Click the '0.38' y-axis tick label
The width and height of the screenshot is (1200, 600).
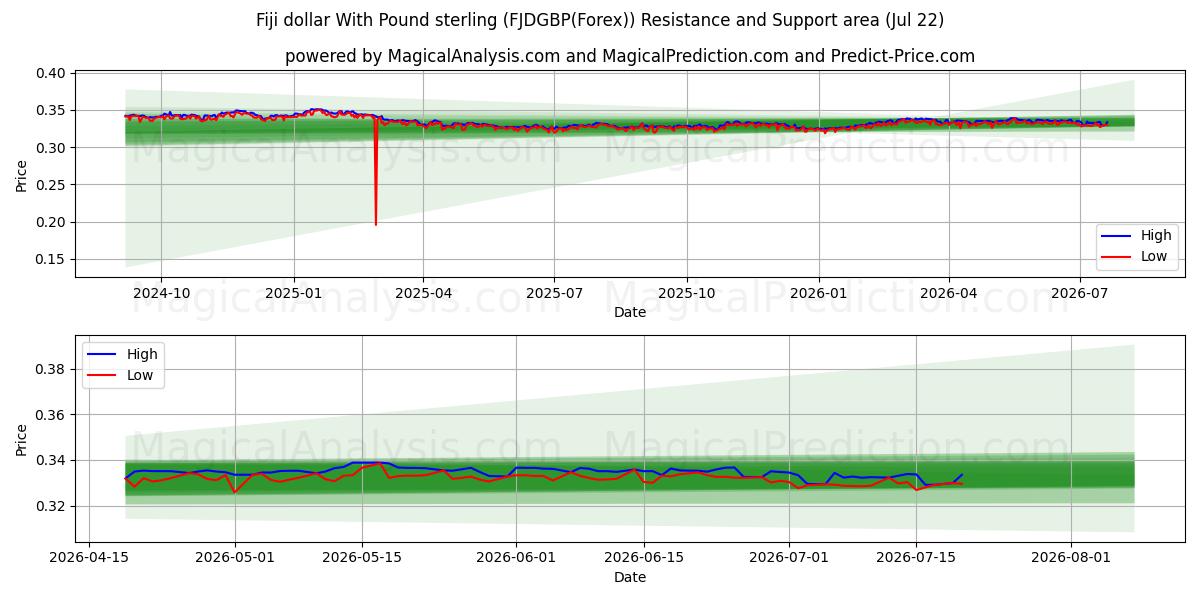(51, 369)
